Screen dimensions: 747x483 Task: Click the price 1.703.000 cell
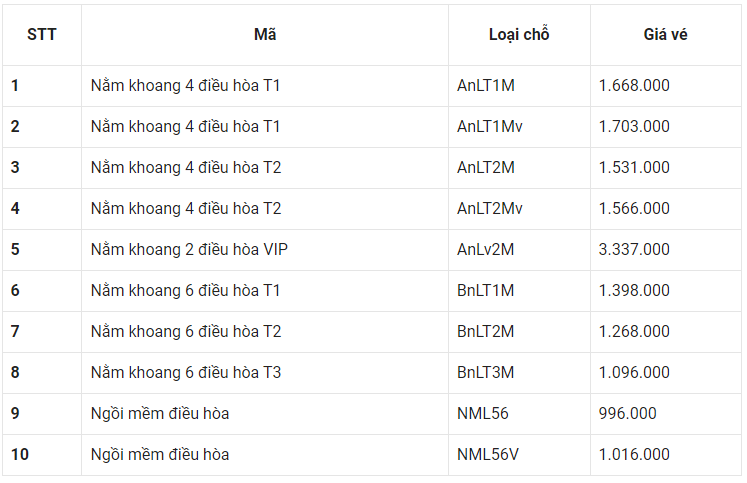(634, 127)
